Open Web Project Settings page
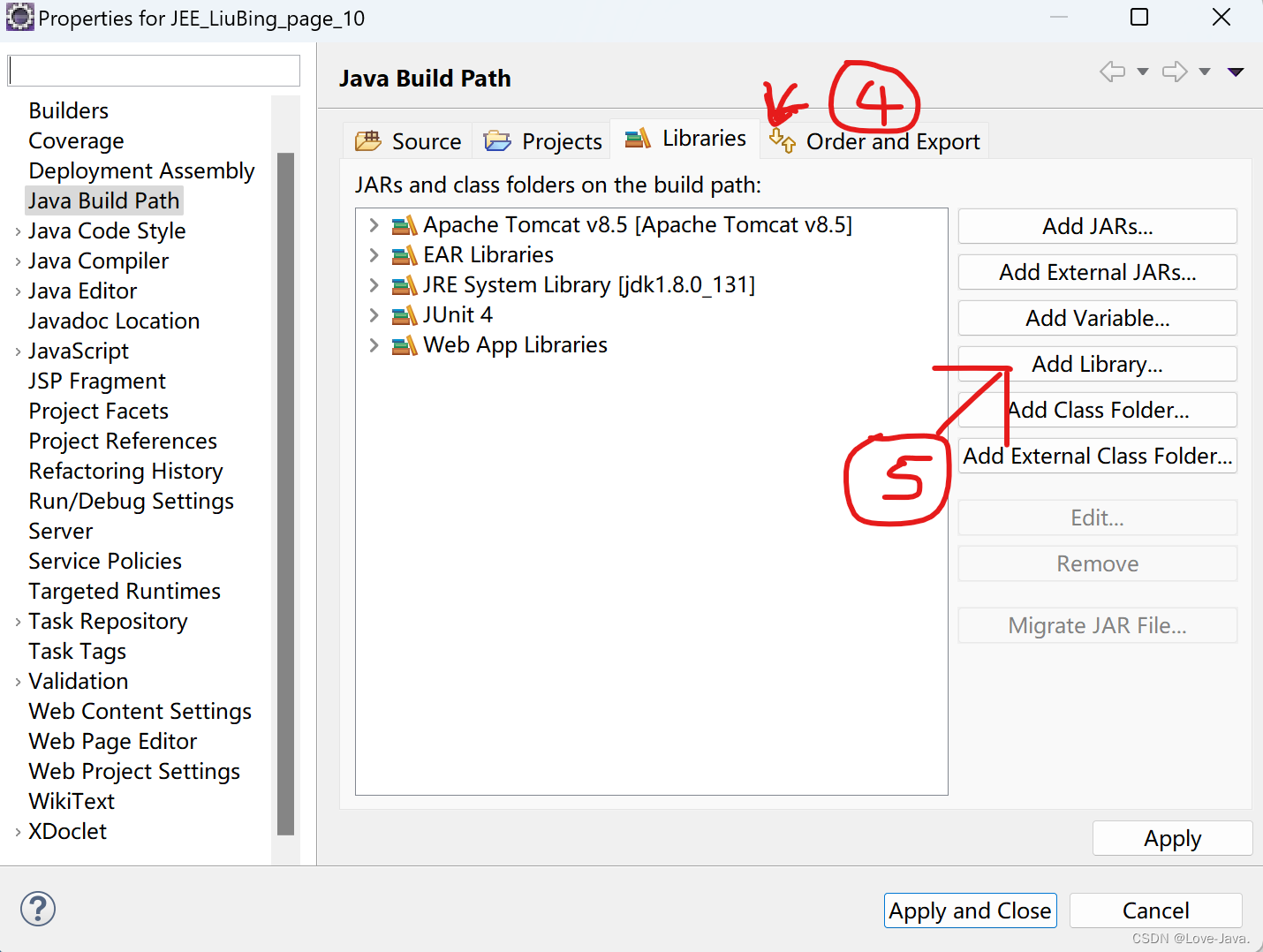This screenshot has width=1263, height=952. [134, 771]
